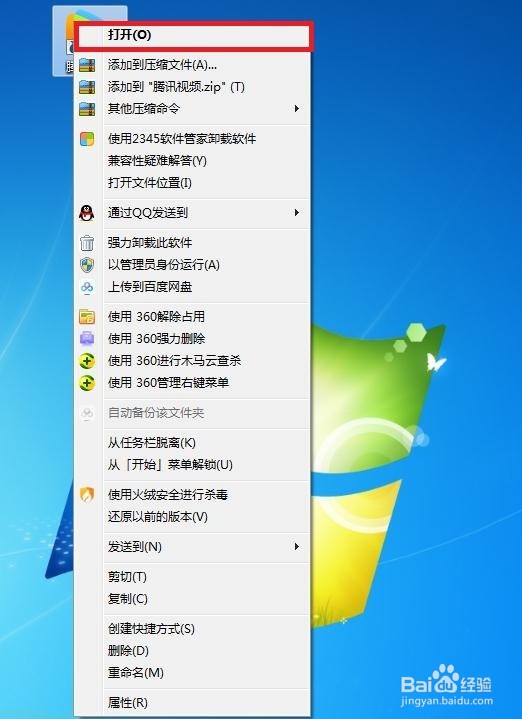Click the QQ penguin icon
This screenshot has height=719, width=522.
coord(87,213)
